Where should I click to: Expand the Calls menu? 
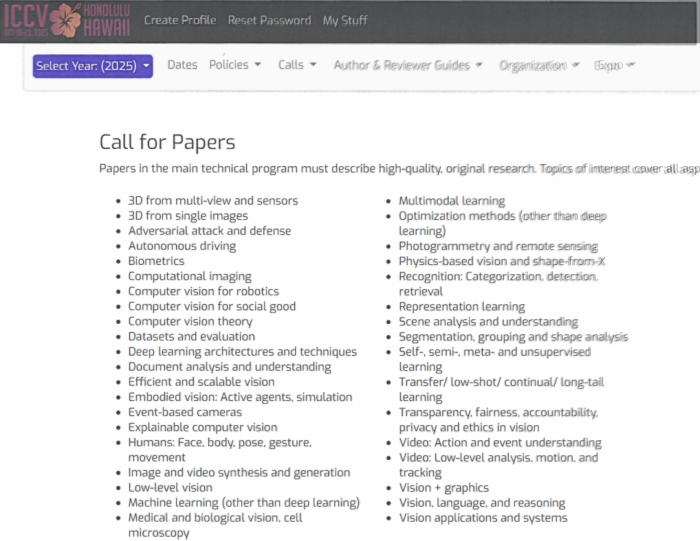[297, 65]
